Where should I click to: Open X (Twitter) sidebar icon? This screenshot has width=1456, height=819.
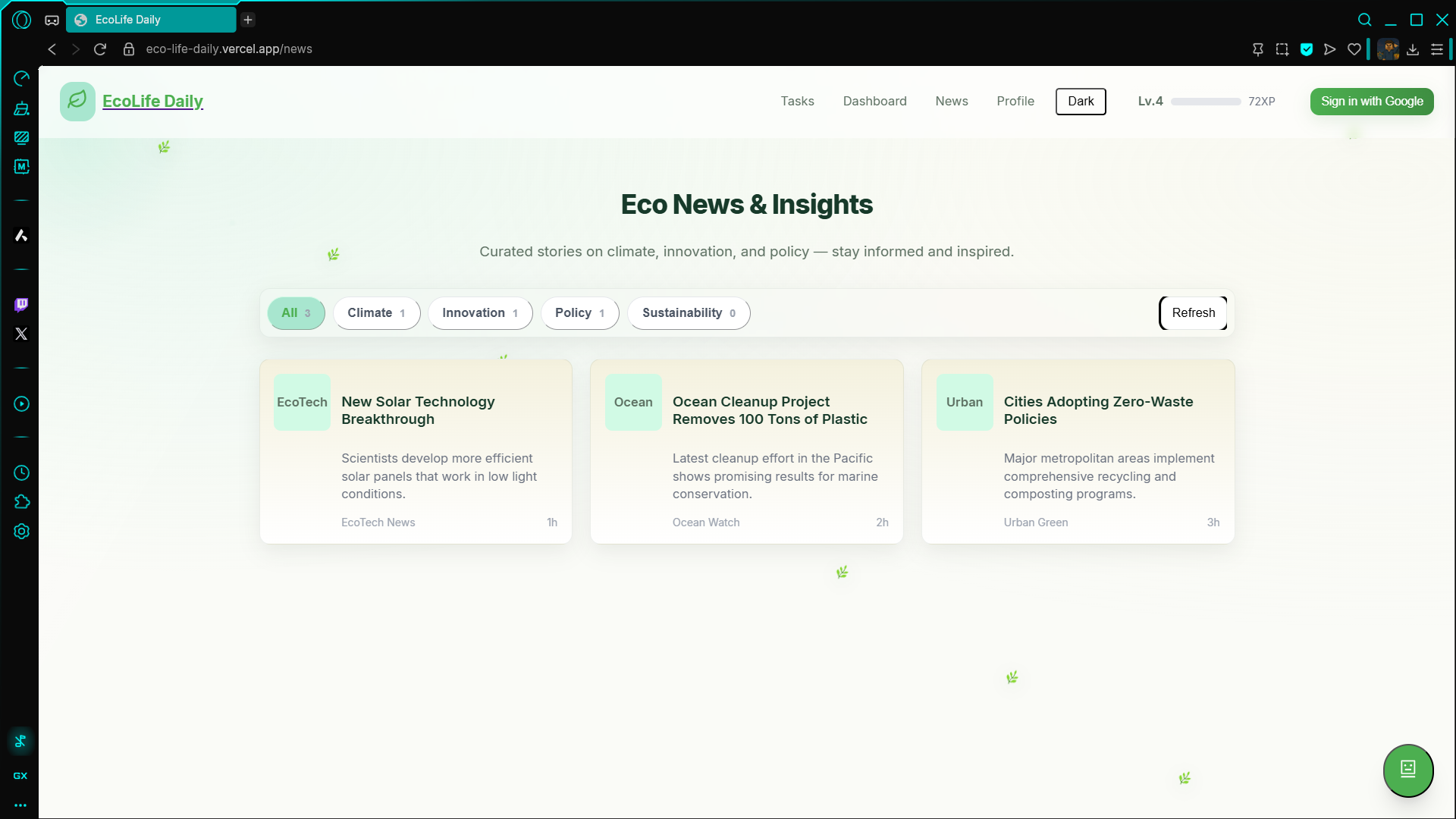pyautogui.click(x=21, y=334)
